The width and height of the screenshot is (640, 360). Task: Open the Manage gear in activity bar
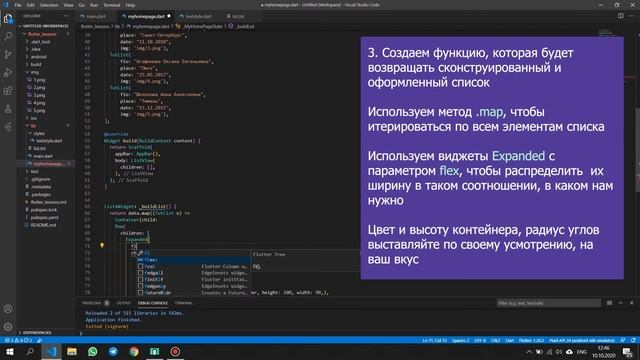click(8, 327)
